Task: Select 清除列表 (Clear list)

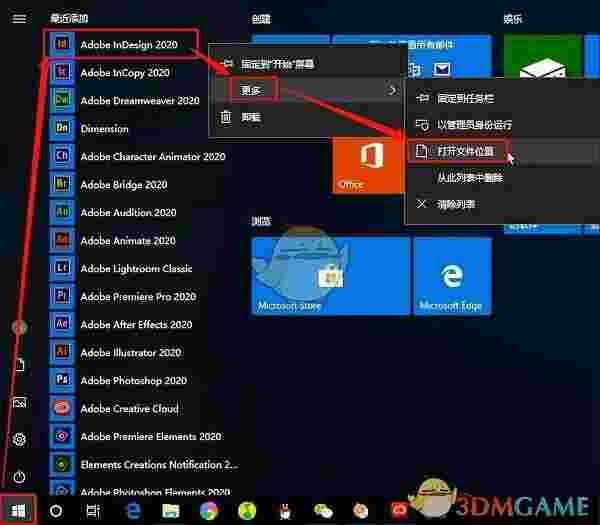Action: click(x=503, y=204)
